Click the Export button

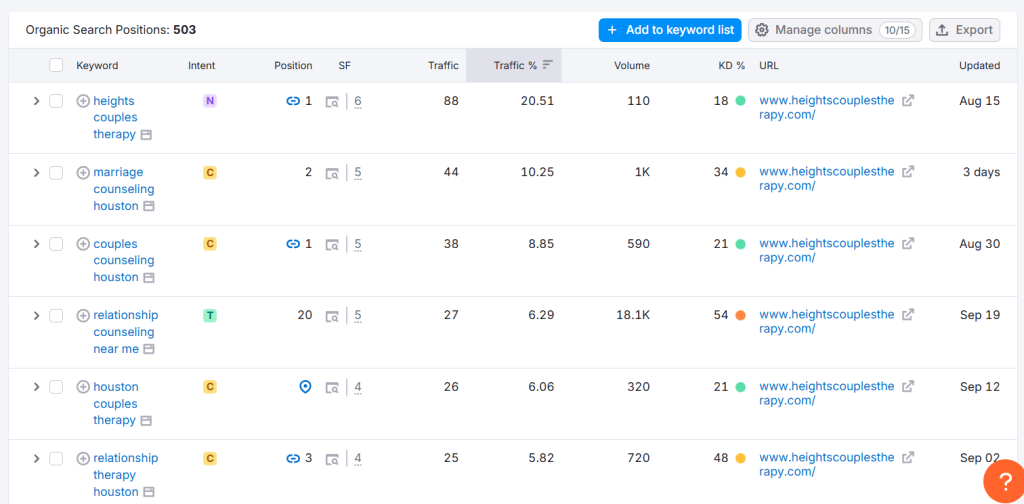pos(965,30)
